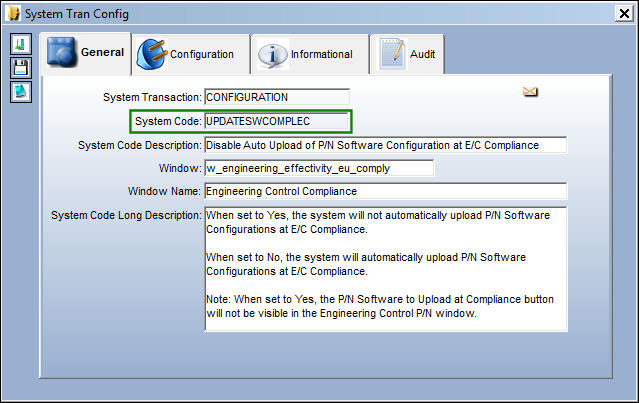Switch to the General tab
This screenshot has height=403, width=639.
point(86,53)
